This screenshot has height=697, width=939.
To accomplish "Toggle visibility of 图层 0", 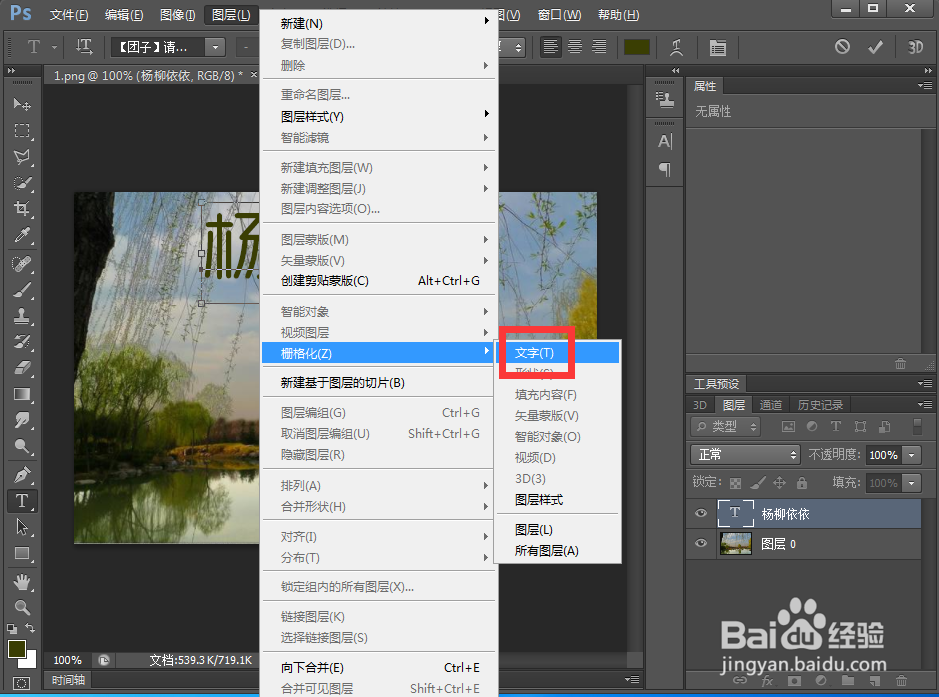I will [700, 543].
